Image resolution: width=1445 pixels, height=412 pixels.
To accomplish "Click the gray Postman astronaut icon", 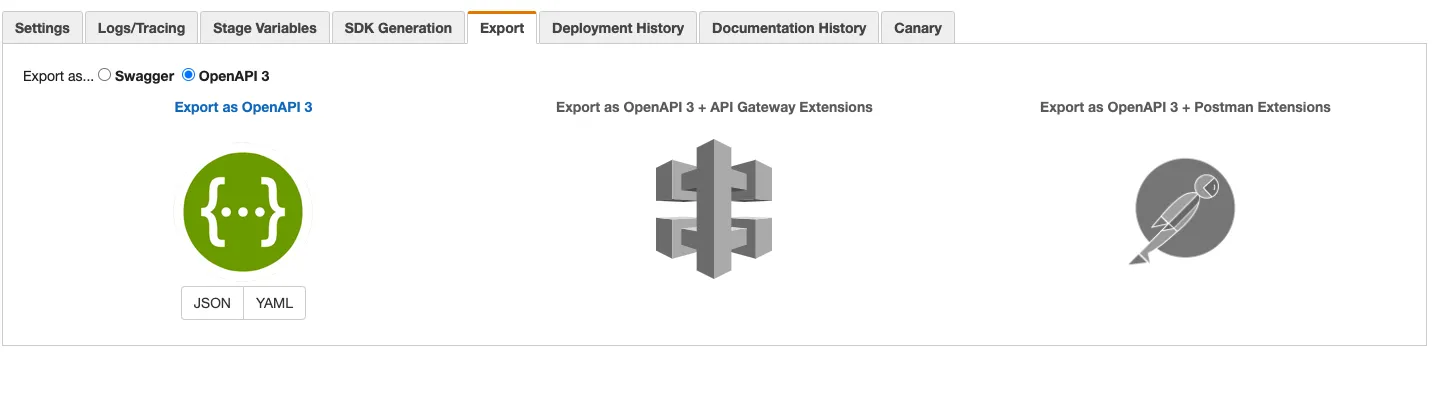I will pos(1183,211).
